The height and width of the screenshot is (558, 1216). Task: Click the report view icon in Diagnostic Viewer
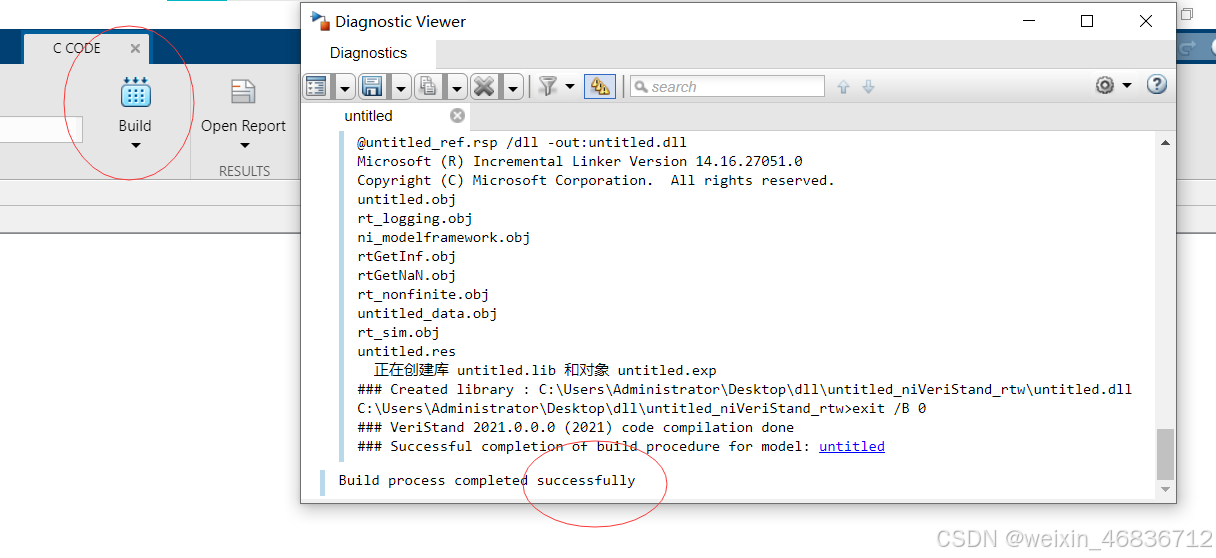pos(317,87)
